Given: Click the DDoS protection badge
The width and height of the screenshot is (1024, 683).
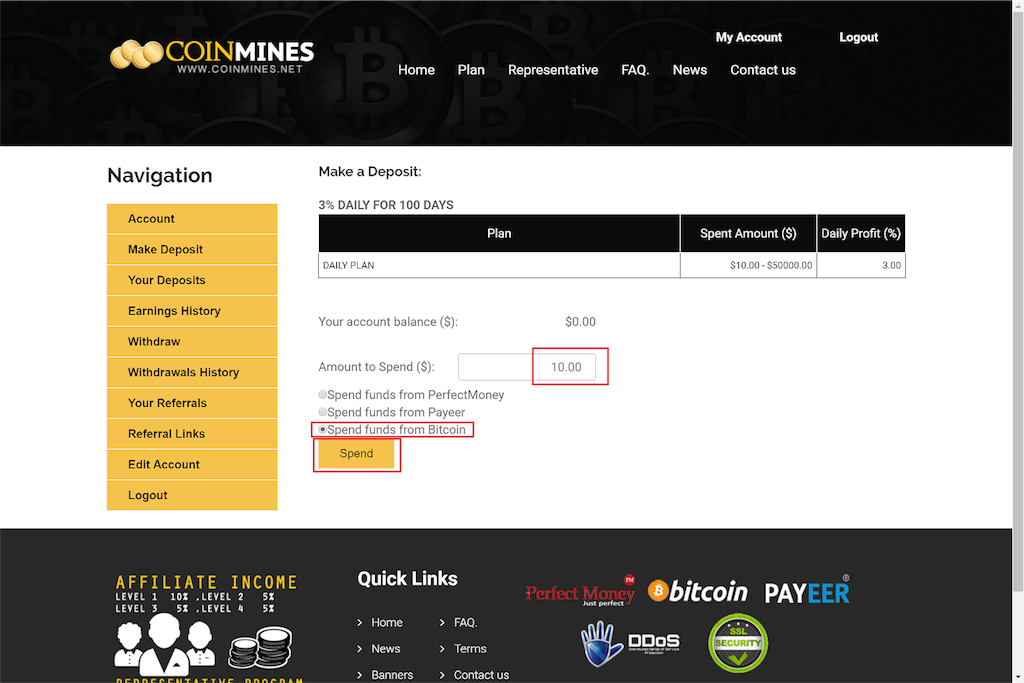Looking at the screenshot, I should pyautogui.click(x=631, y=644).
